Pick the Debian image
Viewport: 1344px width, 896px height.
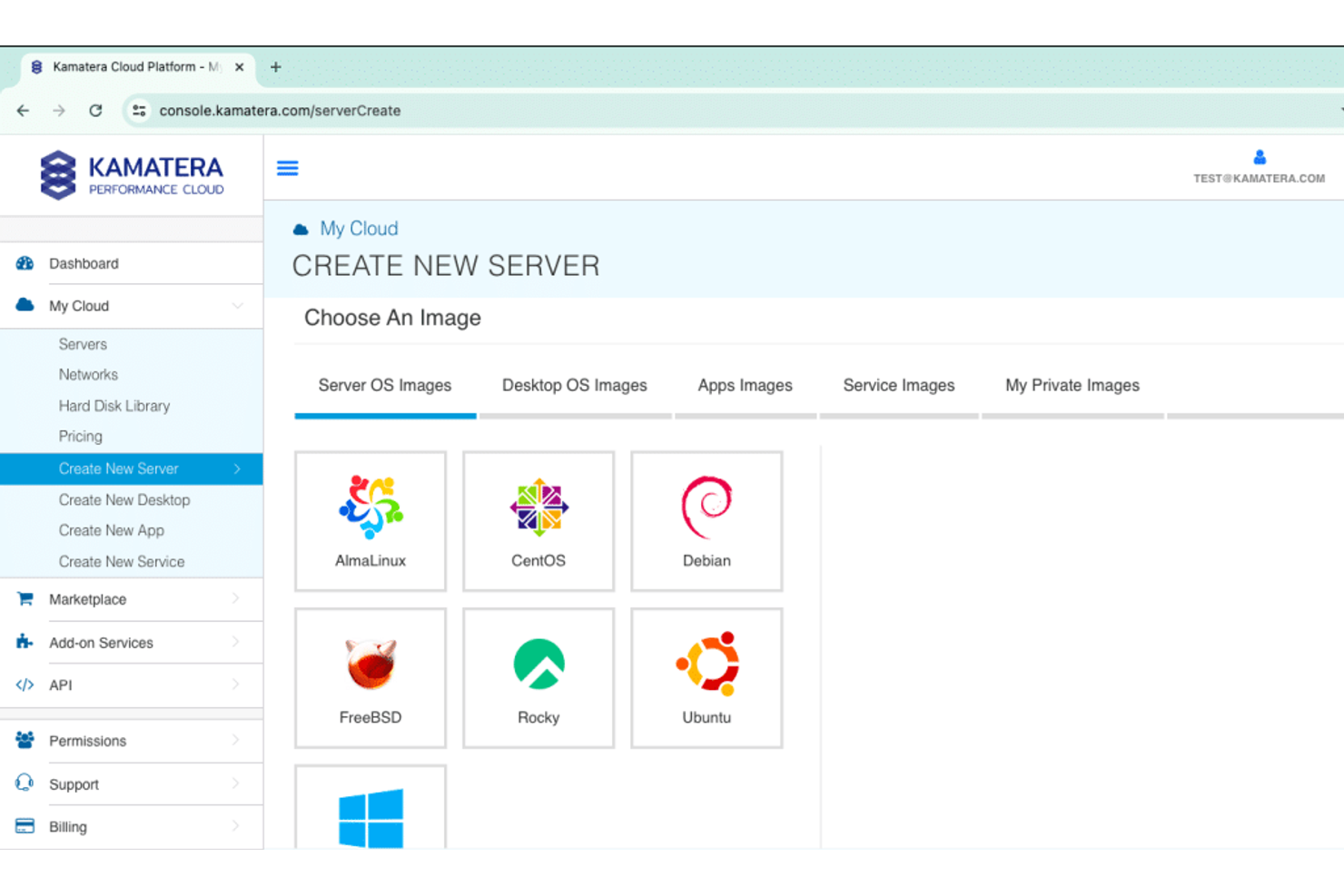click(x=706, y=520)
